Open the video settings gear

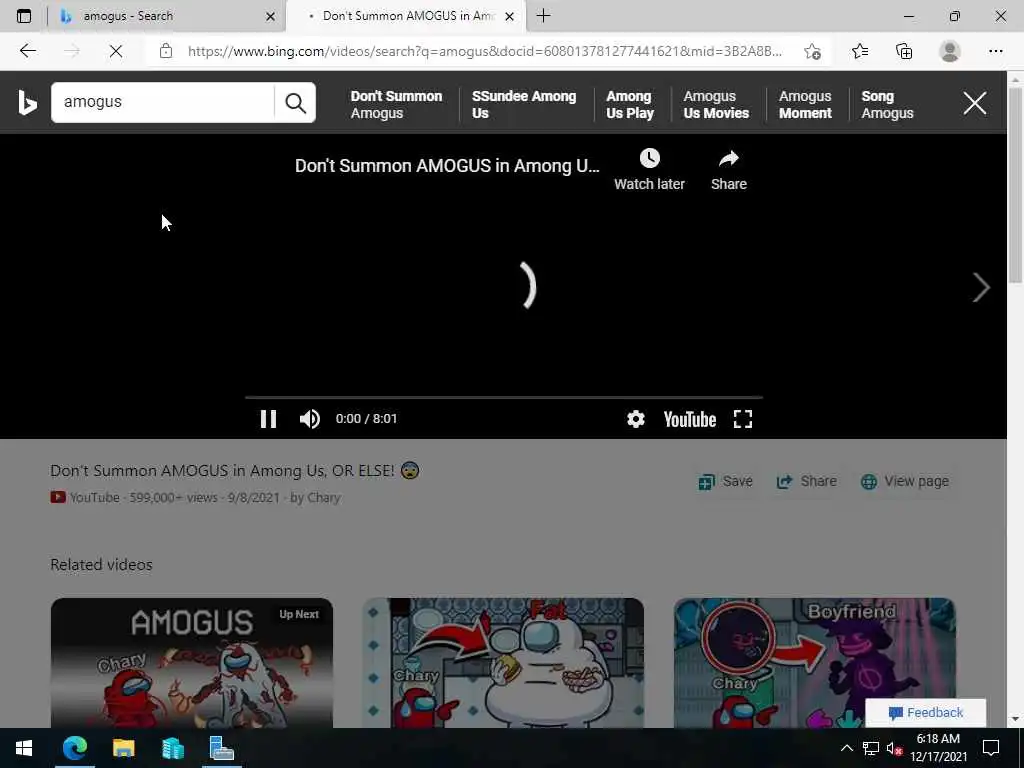coord(635,419)
